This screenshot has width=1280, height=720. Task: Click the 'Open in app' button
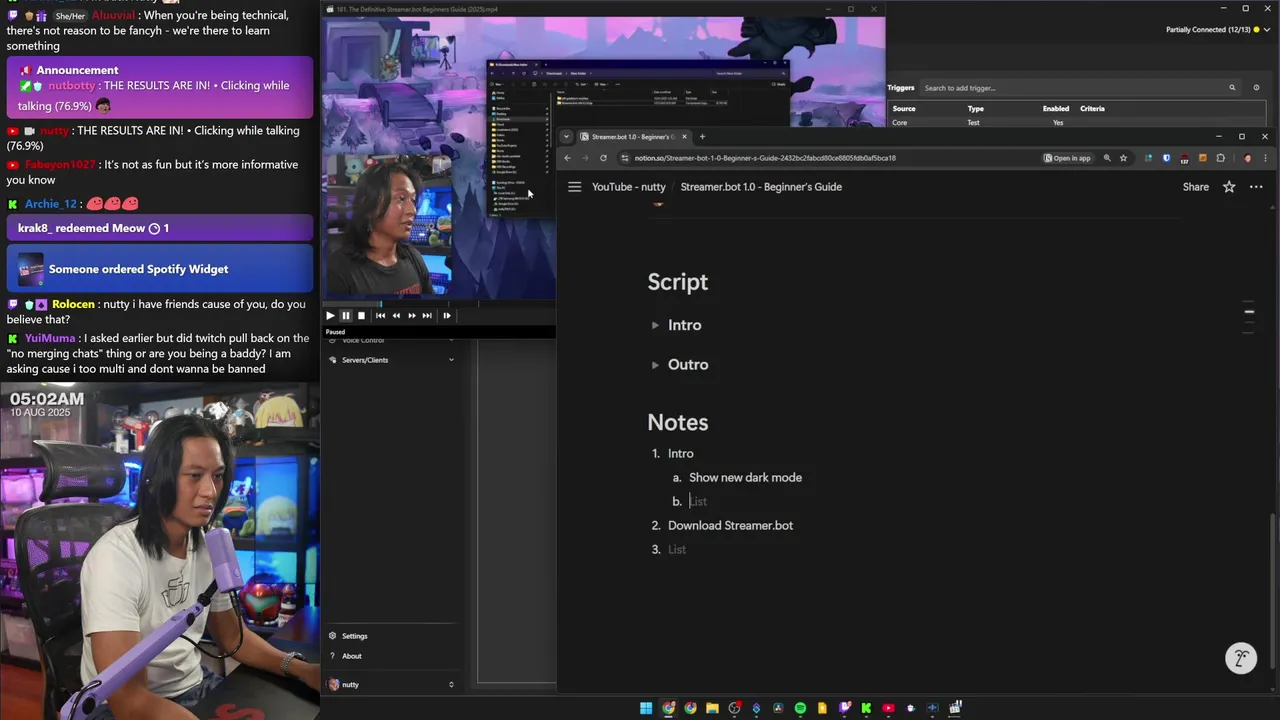(1068, 158)
